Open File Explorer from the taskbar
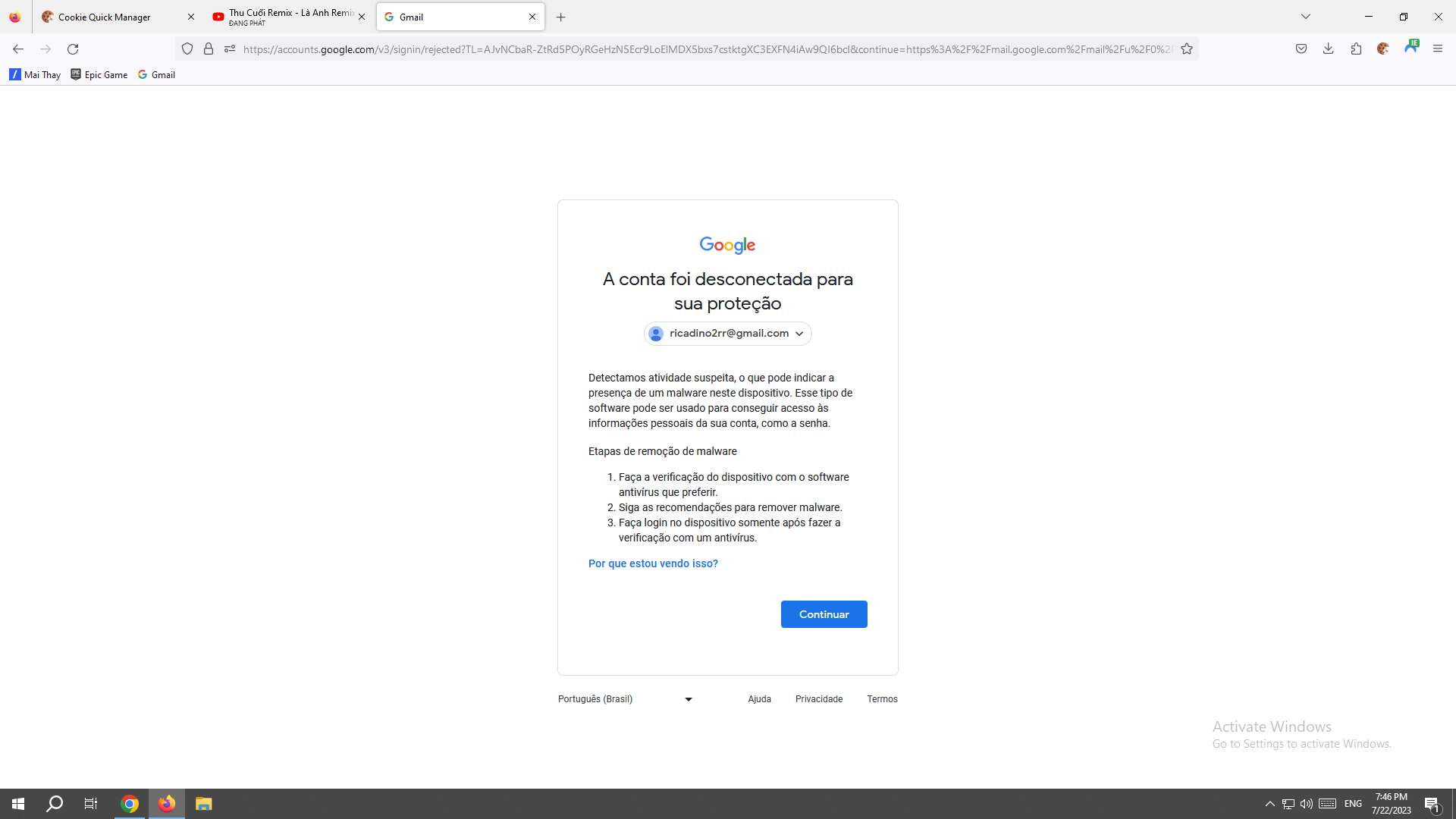 [x=203, y=804]
